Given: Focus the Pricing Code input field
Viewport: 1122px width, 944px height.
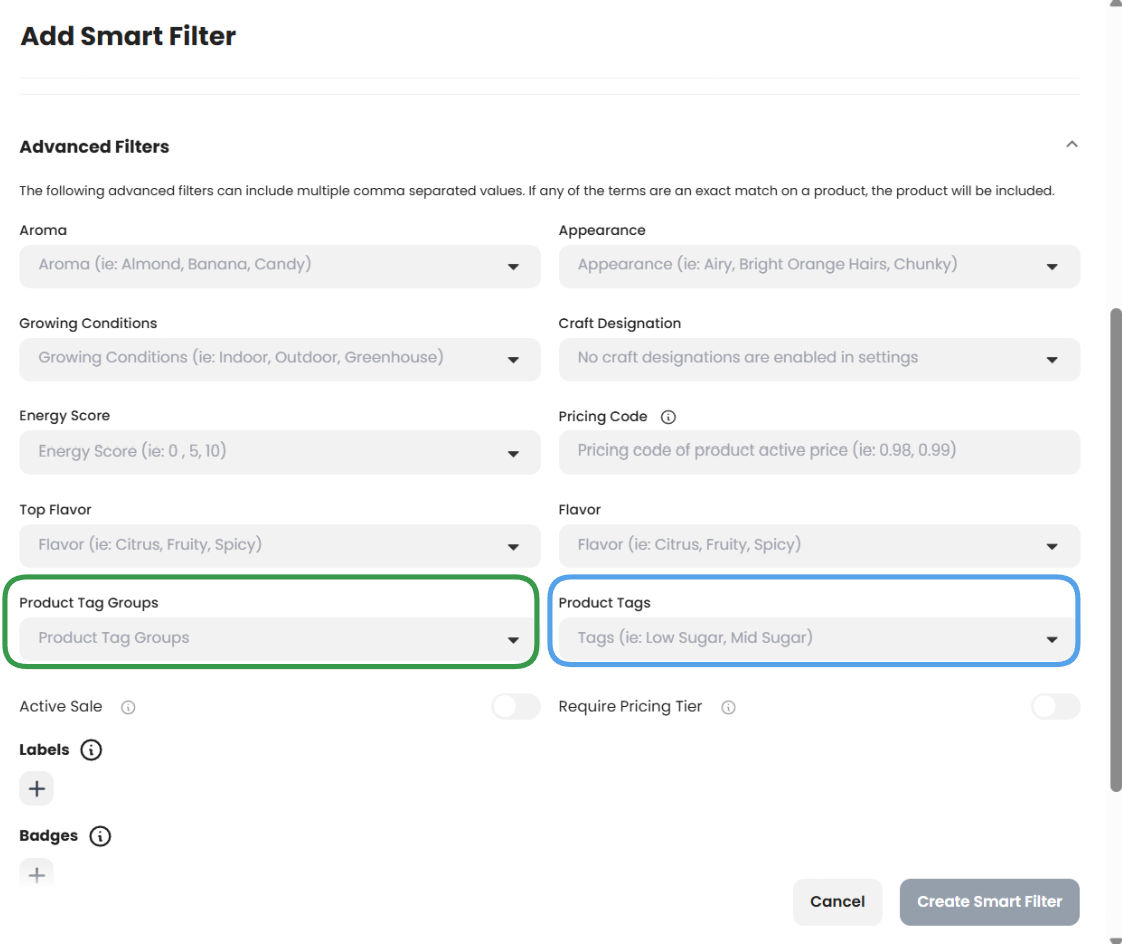Looking at the screenshot, I should click(x=818, y=451).
